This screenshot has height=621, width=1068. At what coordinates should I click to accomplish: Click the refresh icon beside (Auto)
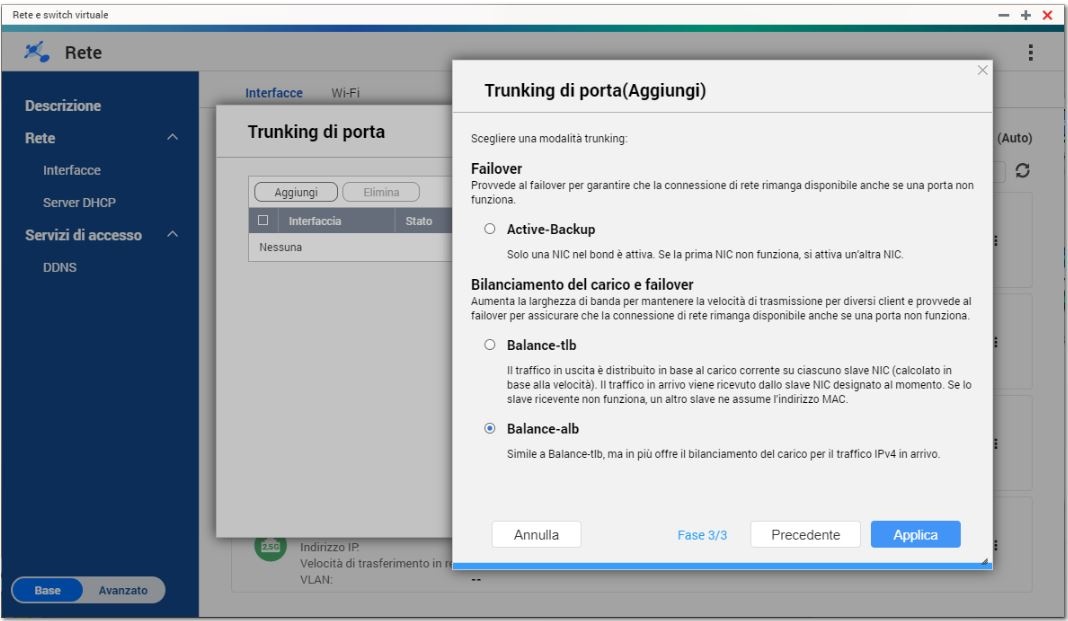pos(1022,171)
